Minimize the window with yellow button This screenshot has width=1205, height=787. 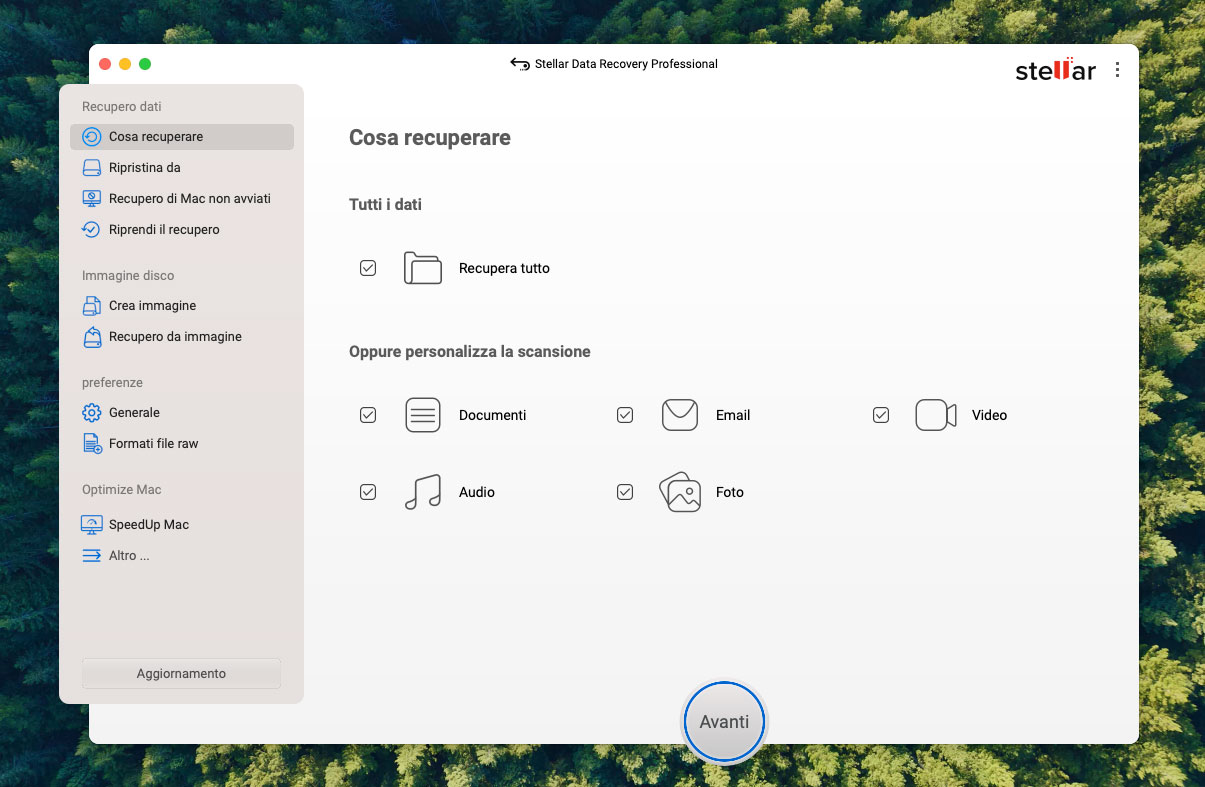125,64
